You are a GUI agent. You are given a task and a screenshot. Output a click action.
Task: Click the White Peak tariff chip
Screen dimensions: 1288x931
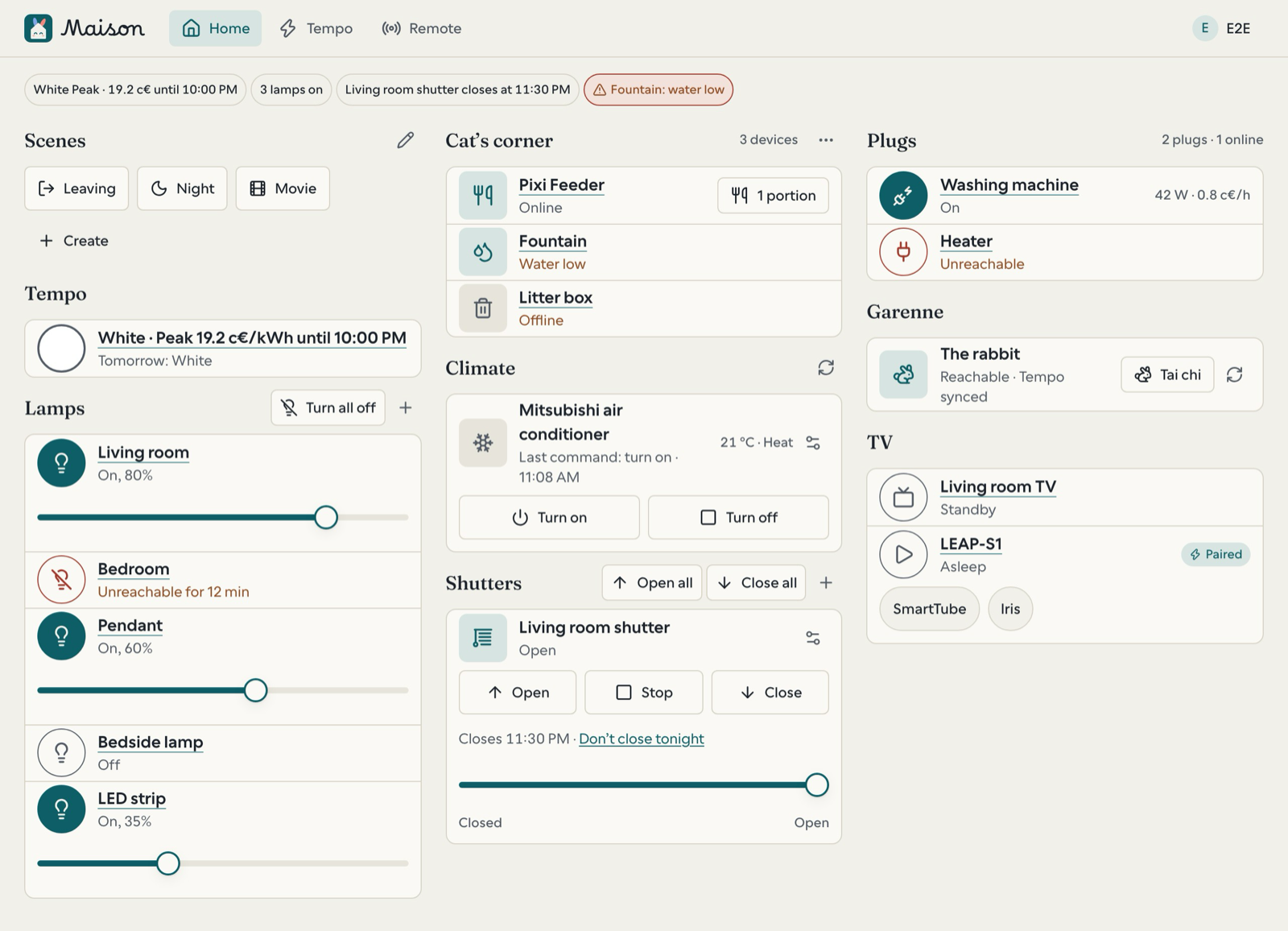(135, 89)
